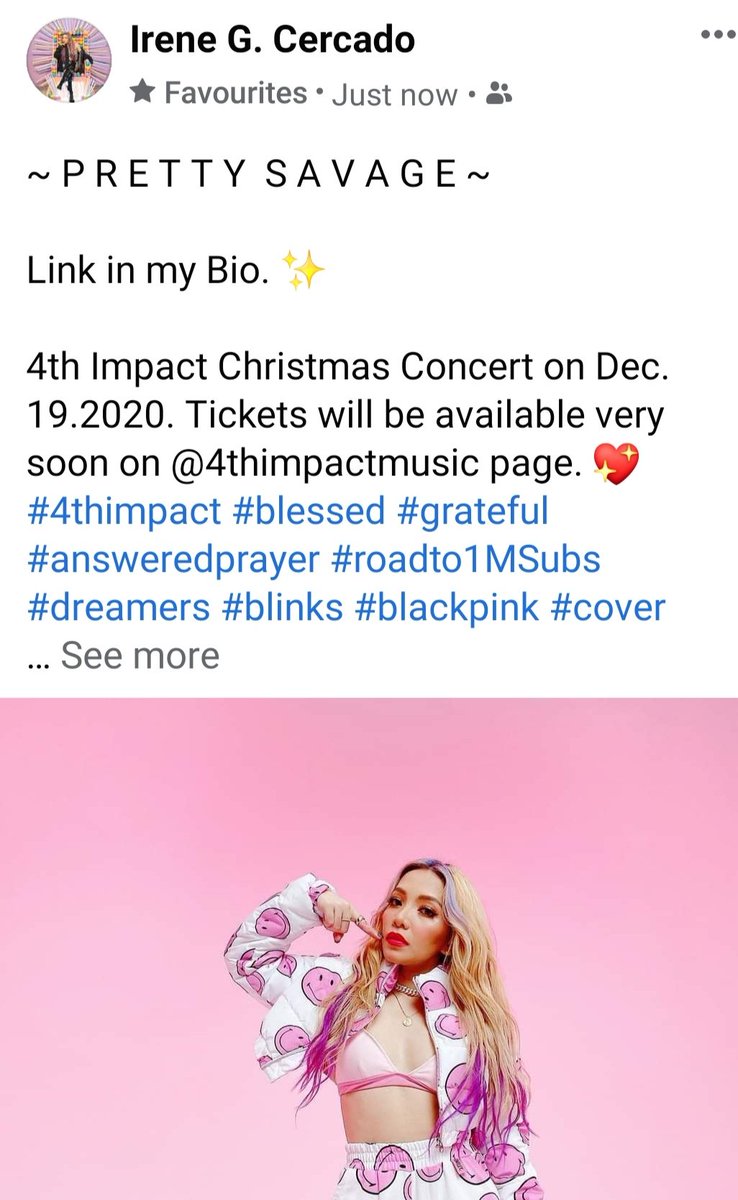The height and width of the screenshot is (1200, 738).
Task: Open the three-dot post options menu
Action: [716, 35]
